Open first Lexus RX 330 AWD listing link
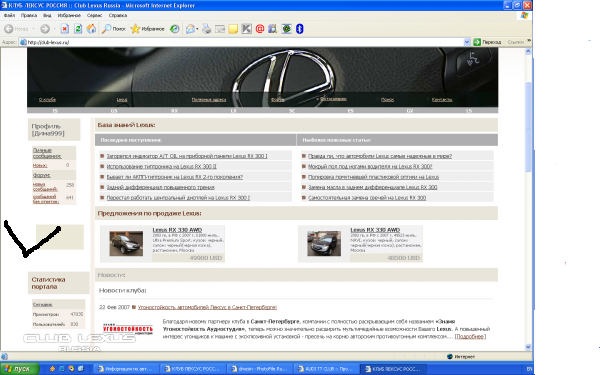 pyautogui.click(x=177, y=230)
